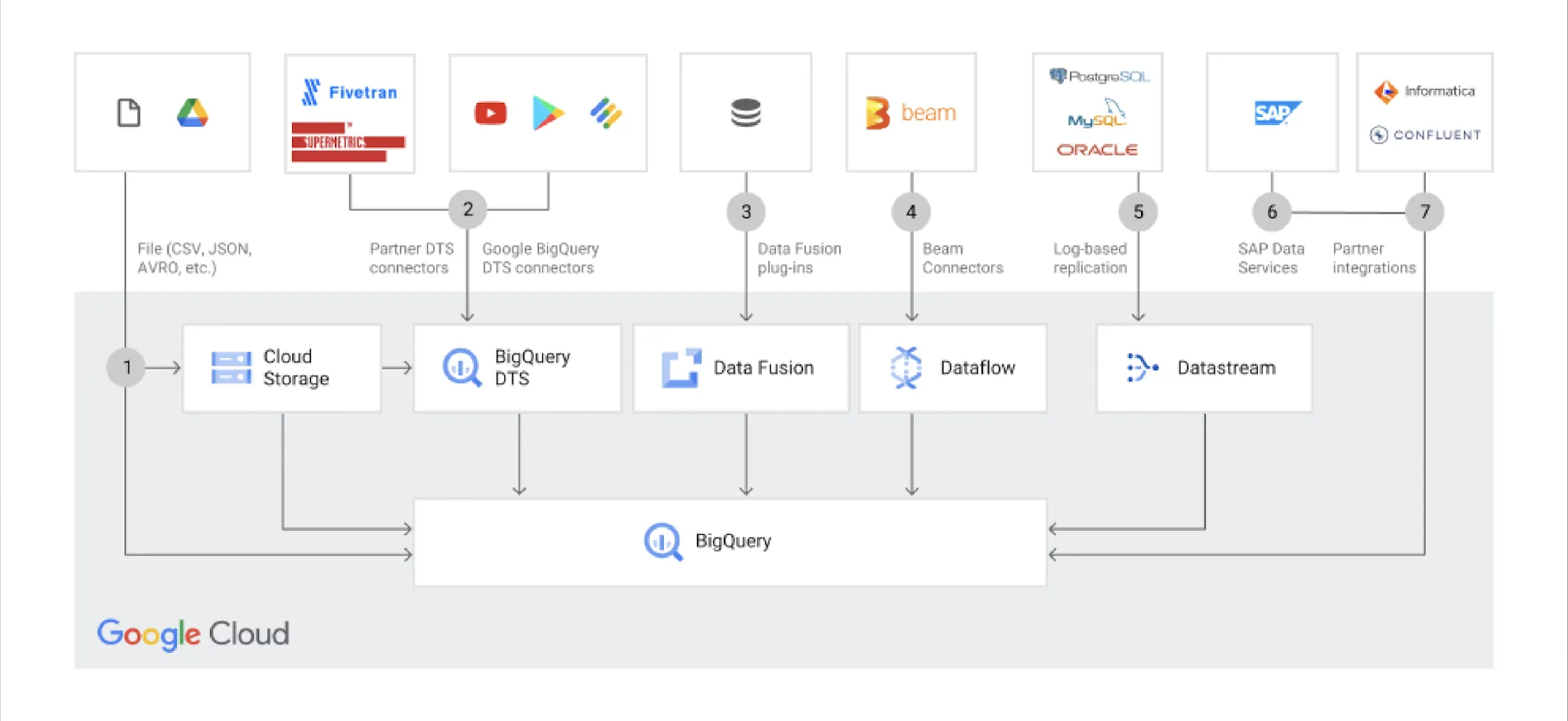Click the 'Google BigQuery DTS connectors' caption

coord(540,258)
